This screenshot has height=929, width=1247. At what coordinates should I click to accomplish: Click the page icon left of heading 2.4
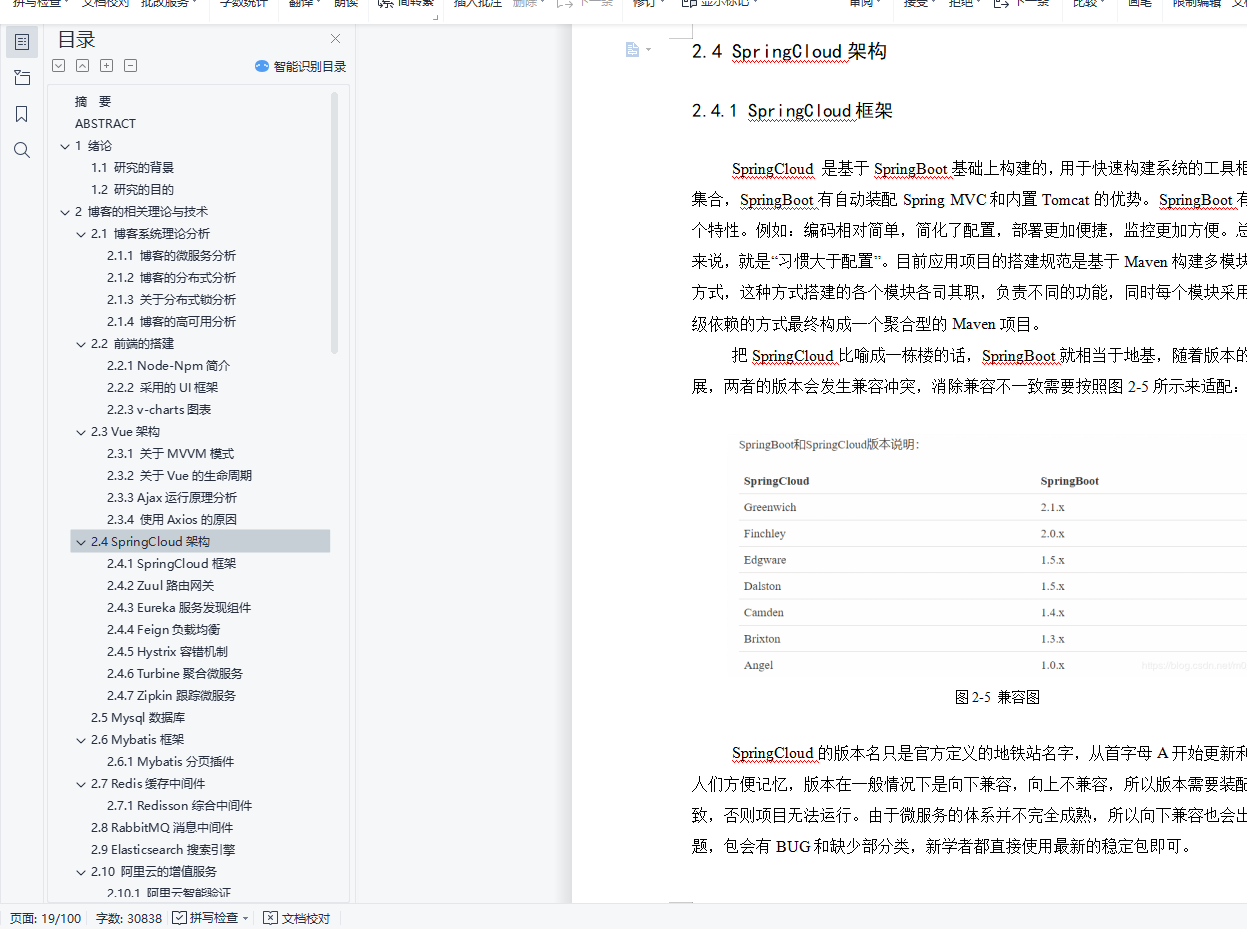tap(632, 50)
